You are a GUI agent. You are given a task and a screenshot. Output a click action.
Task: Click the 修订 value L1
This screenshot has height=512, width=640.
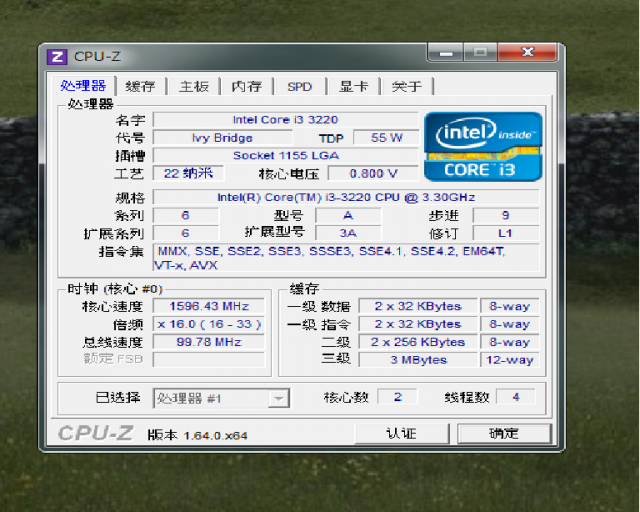tap(506, 233)
